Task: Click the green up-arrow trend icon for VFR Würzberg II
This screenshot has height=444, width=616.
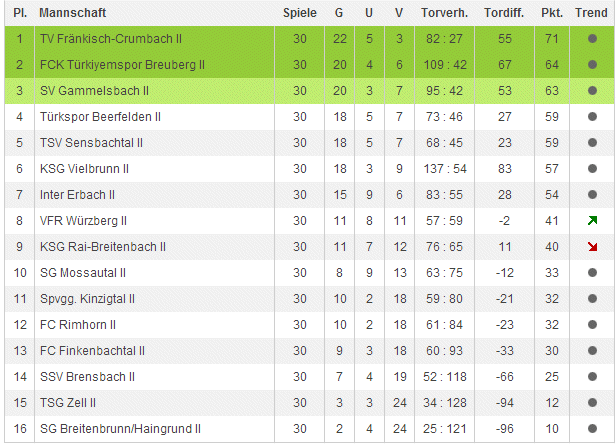Action: coord(593,220)
